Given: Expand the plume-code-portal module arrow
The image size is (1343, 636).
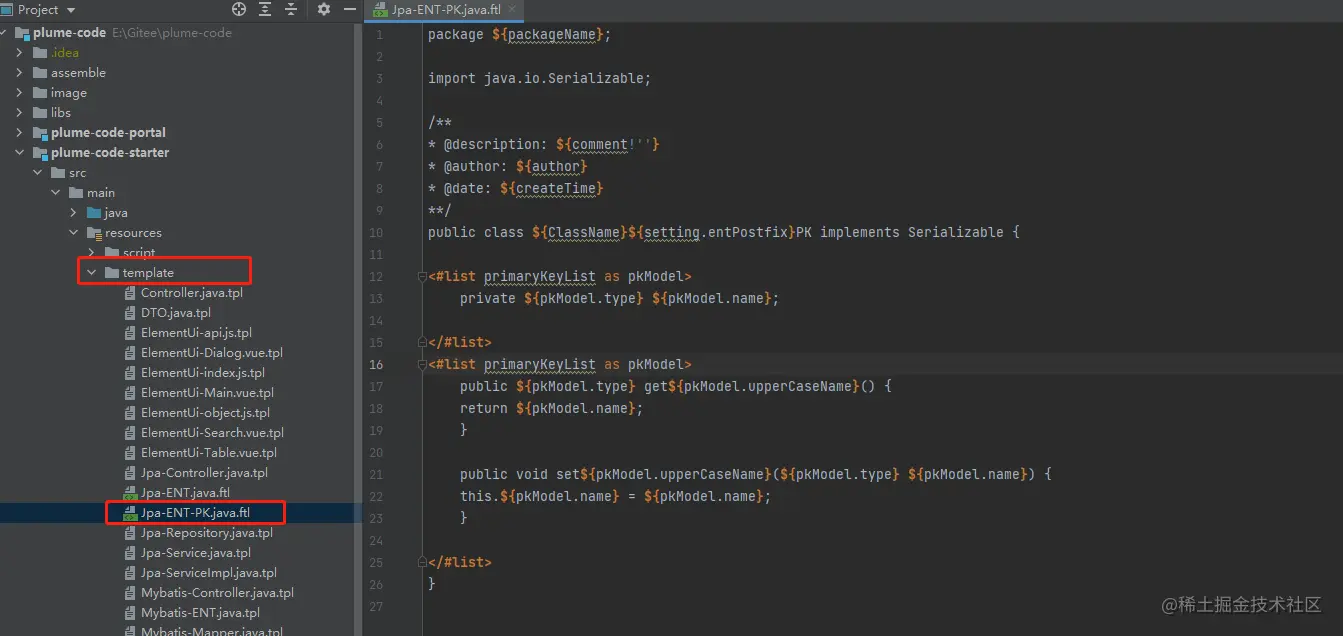Looking at the screenshot, I should [x=20, y=133].
